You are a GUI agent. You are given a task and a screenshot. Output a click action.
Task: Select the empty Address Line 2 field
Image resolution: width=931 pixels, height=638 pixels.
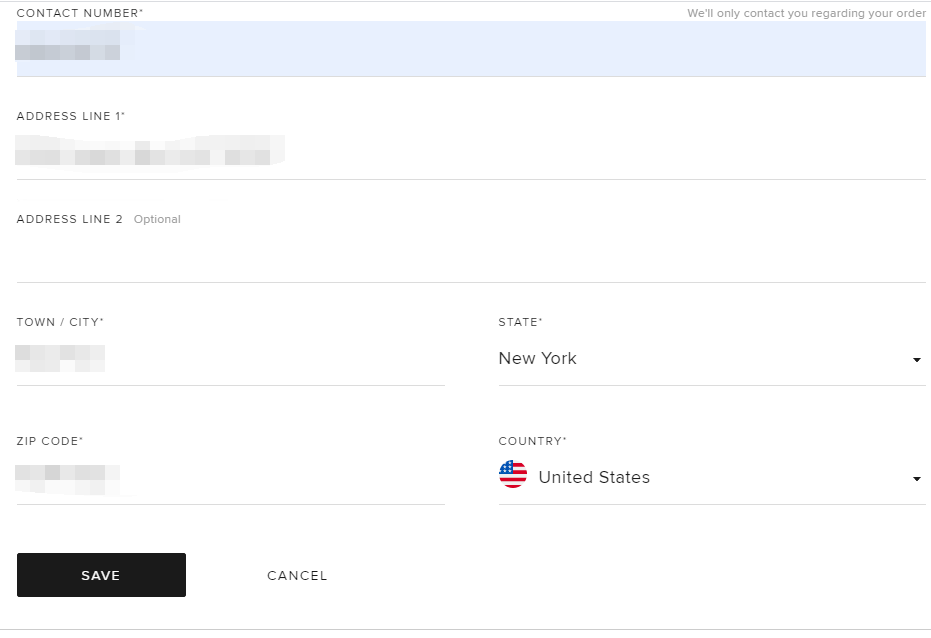(x=470, y=256)
